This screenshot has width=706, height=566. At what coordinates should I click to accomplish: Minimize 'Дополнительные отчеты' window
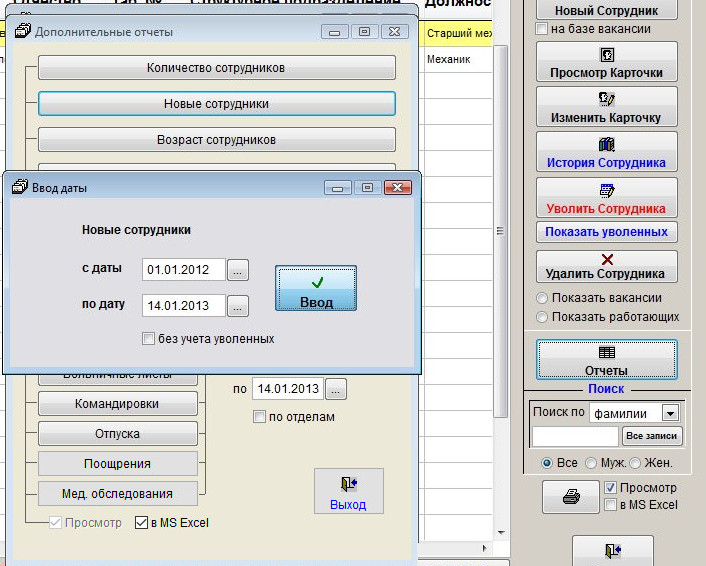click(335, 32)
